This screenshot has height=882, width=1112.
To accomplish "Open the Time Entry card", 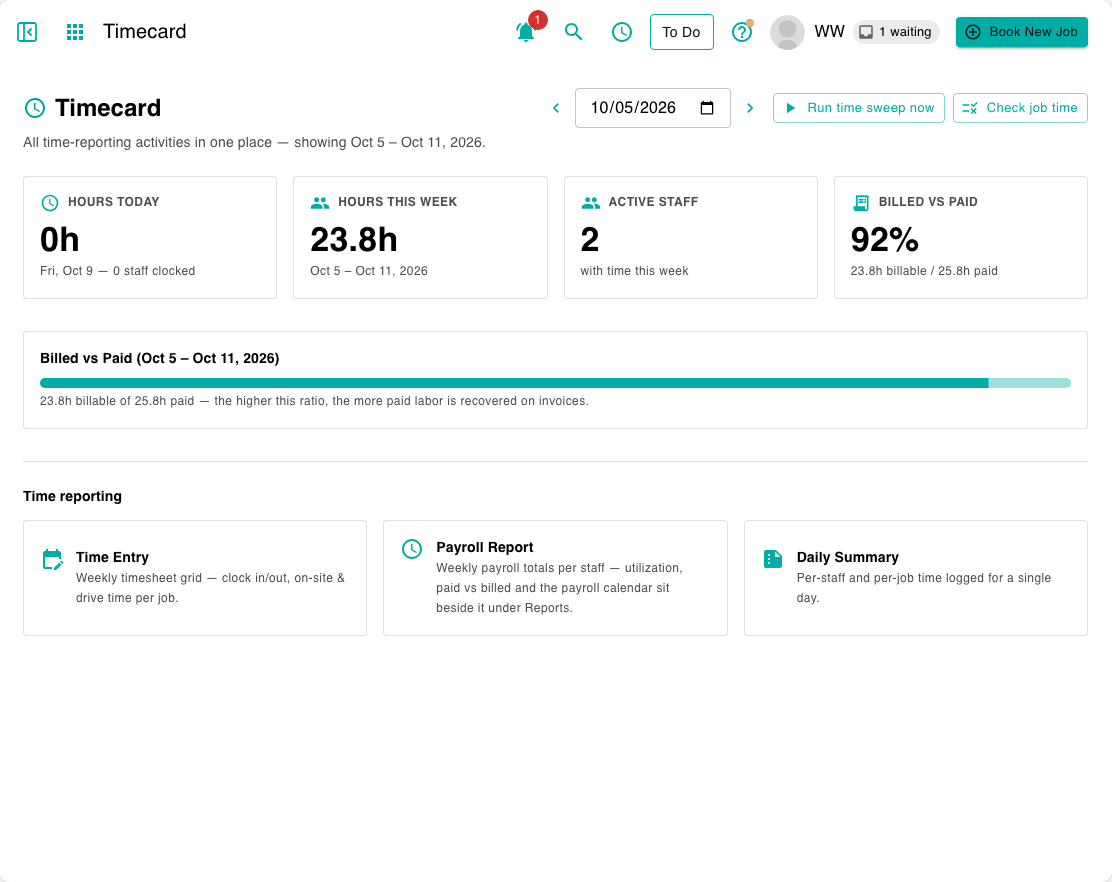I will (x=195, y=578).
